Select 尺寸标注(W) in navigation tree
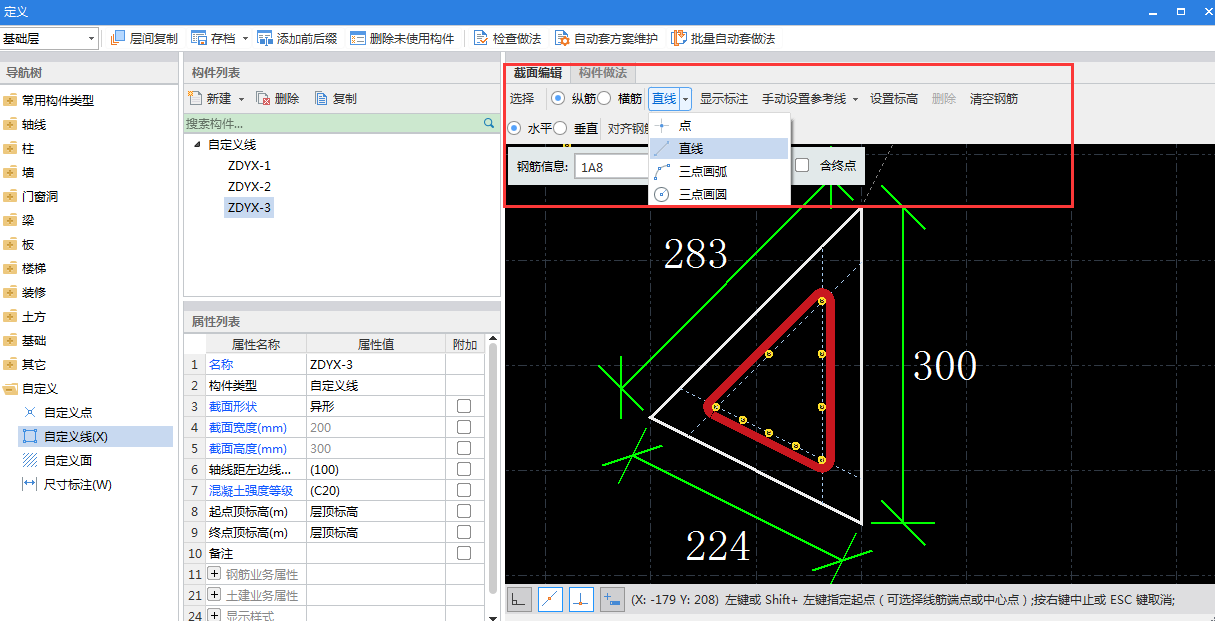The image size is (1215, 621). 77,484
